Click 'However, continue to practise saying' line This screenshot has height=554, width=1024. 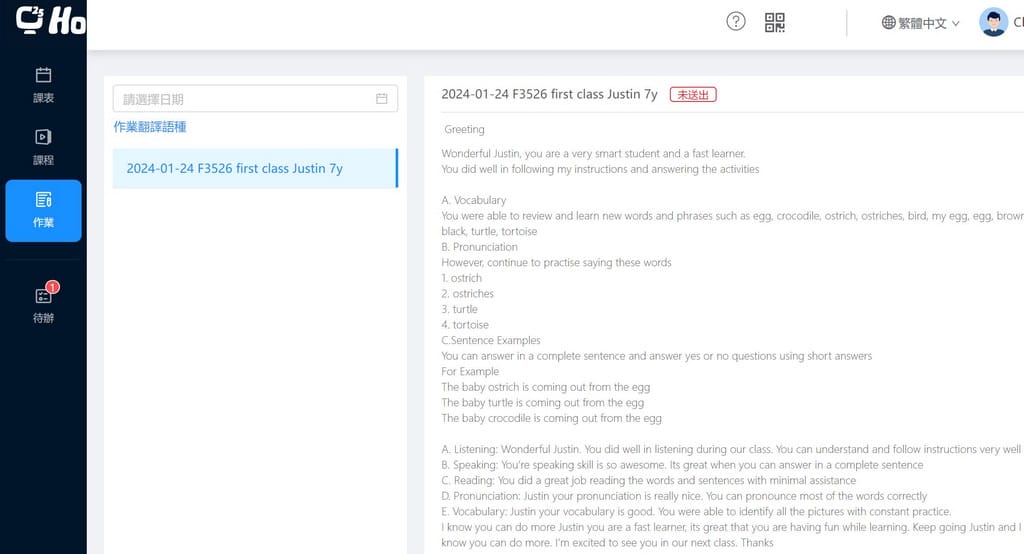556,263
